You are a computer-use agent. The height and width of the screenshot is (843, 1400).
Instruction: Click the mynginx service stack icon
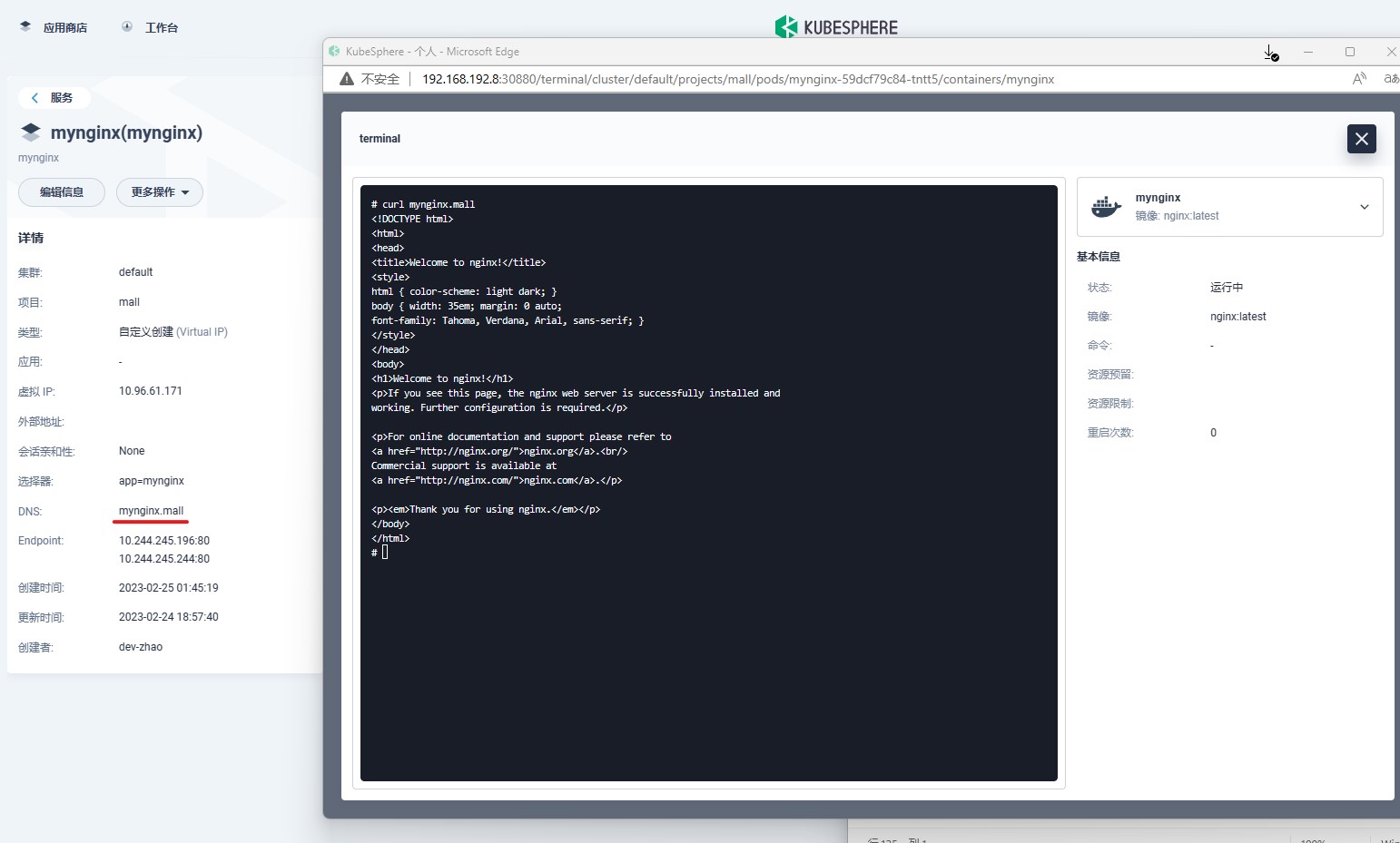click(31, 132)
